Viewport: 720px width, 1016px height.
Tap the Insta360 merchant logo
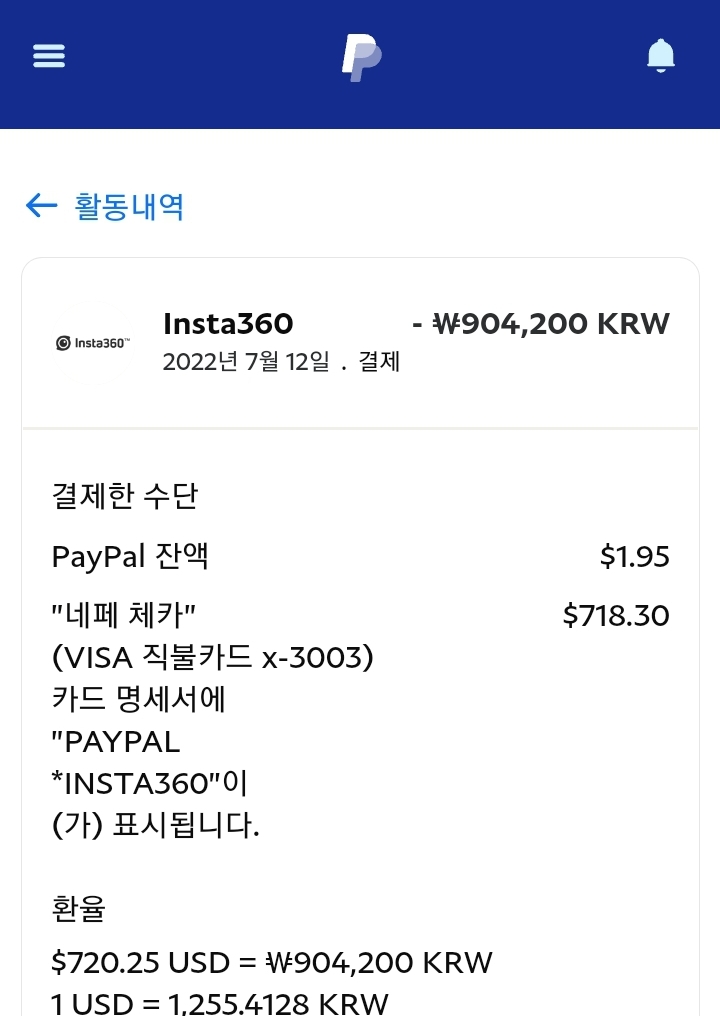[x=93, y=343]
